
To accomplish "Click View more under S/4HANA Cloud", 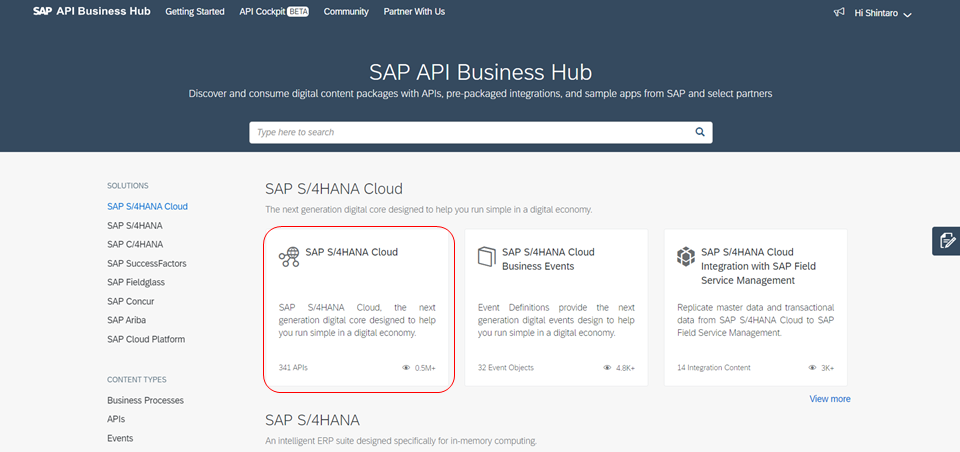I will tap(830, 399).
